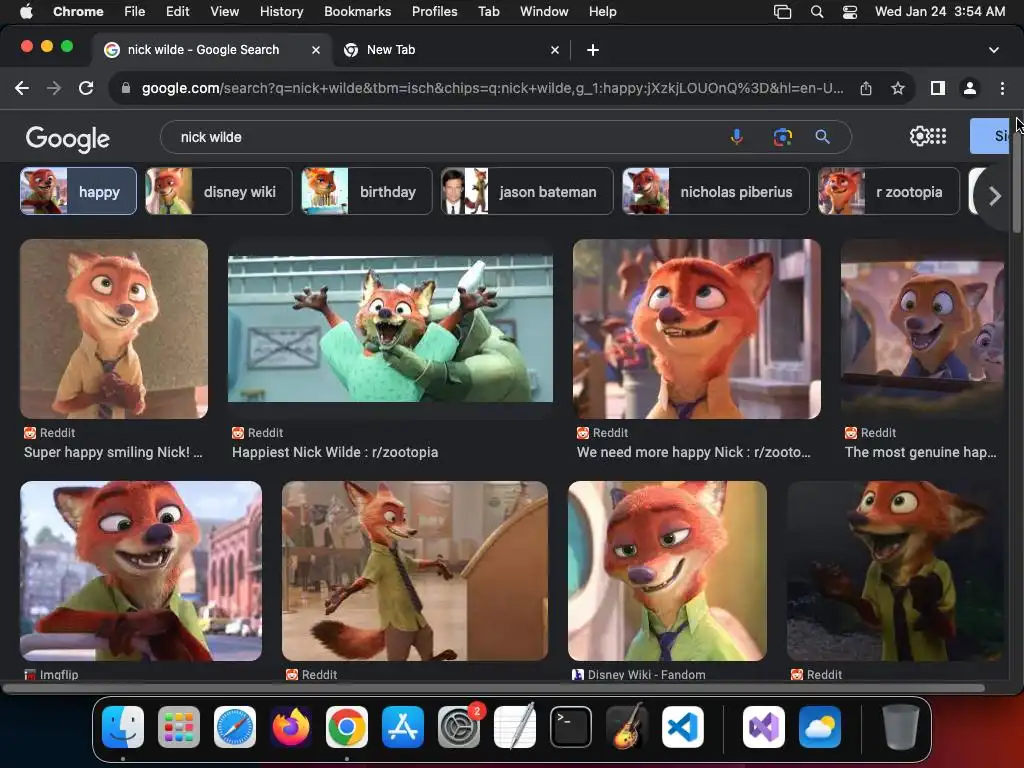The width and height of the screenshot is (1024, 768).
Task: Open the Happiest Nick Wilde hospital gown thumbnail
Action: pyautogui.click(x=390, y=328)
